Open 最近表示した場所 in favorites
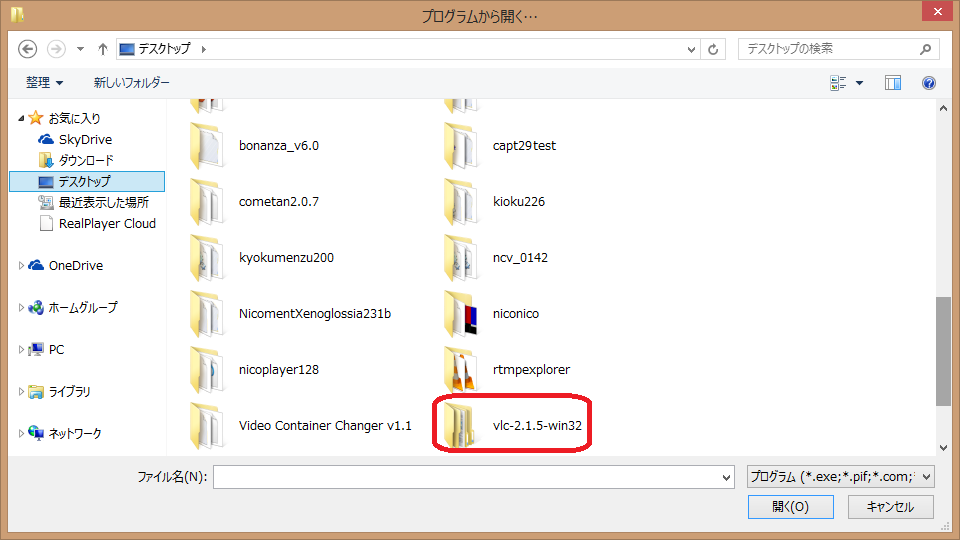Image resolution: width=960 pixels, height=540 pixels. coord(103,202)
